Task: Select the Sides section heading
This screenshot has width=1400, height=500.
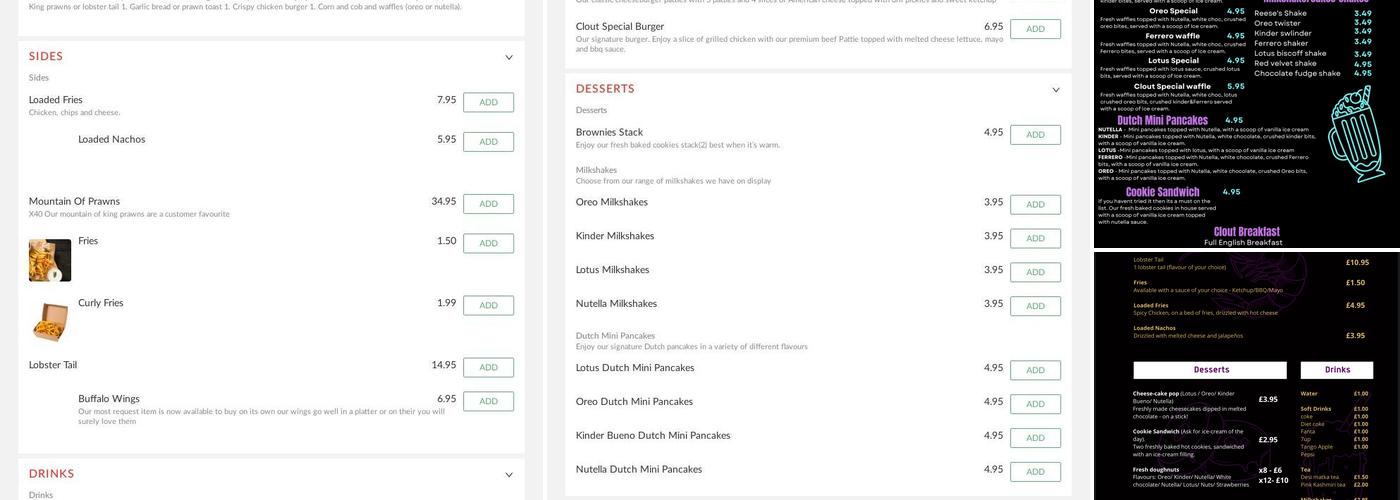Action: click(x=46, y=57)
